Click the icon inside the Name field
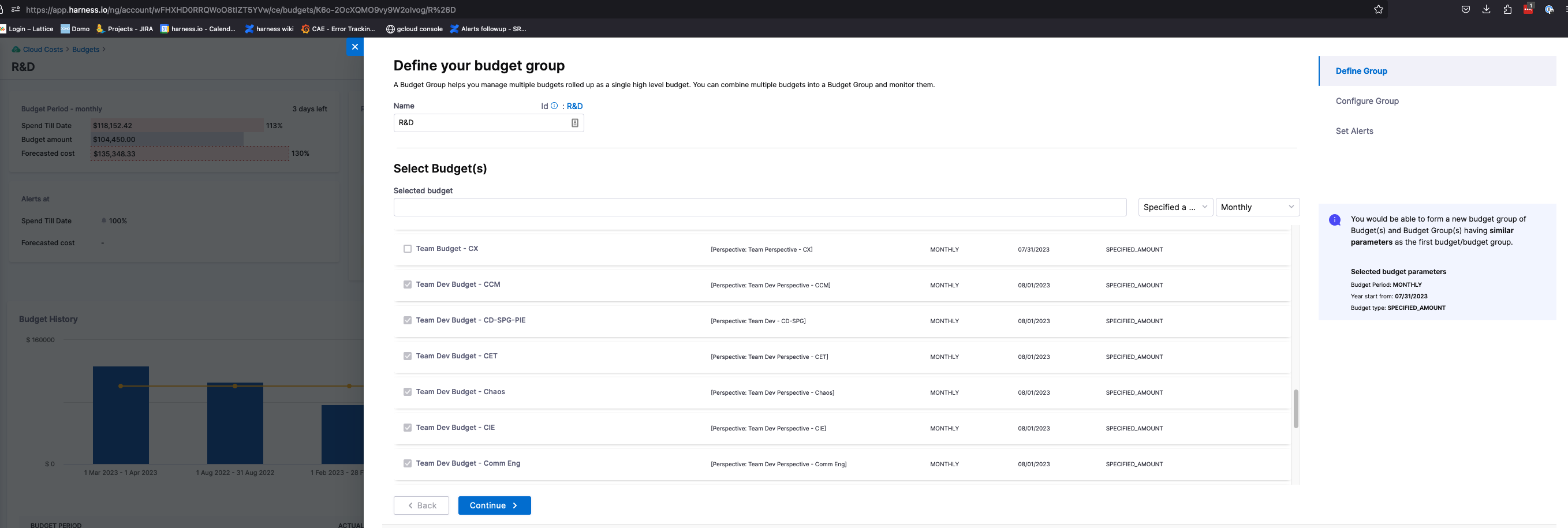This screenshot has width=1568, height=528. tap(574, 123)
